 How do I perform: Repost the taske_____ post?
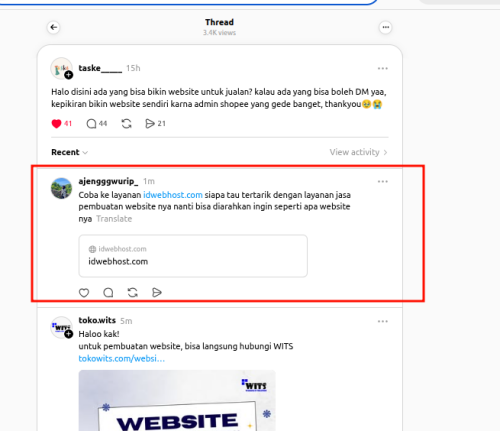(126, 124)
